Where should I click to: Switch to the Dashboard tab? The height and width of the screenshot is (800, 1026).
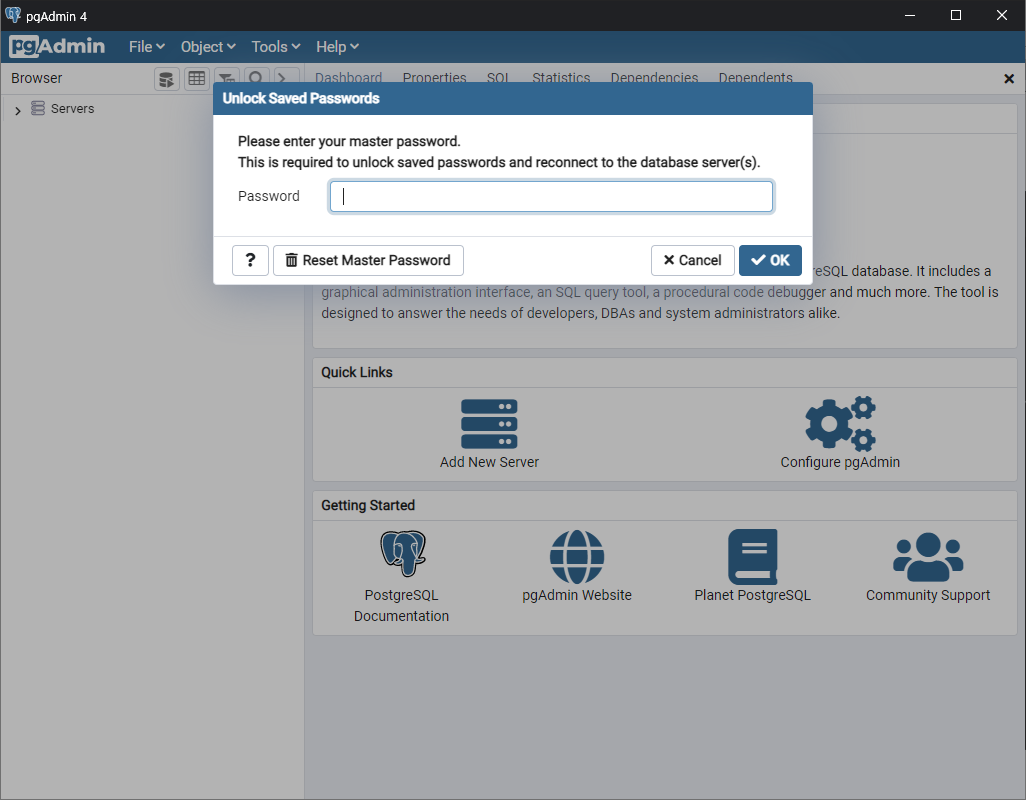(x=348, y=77)
